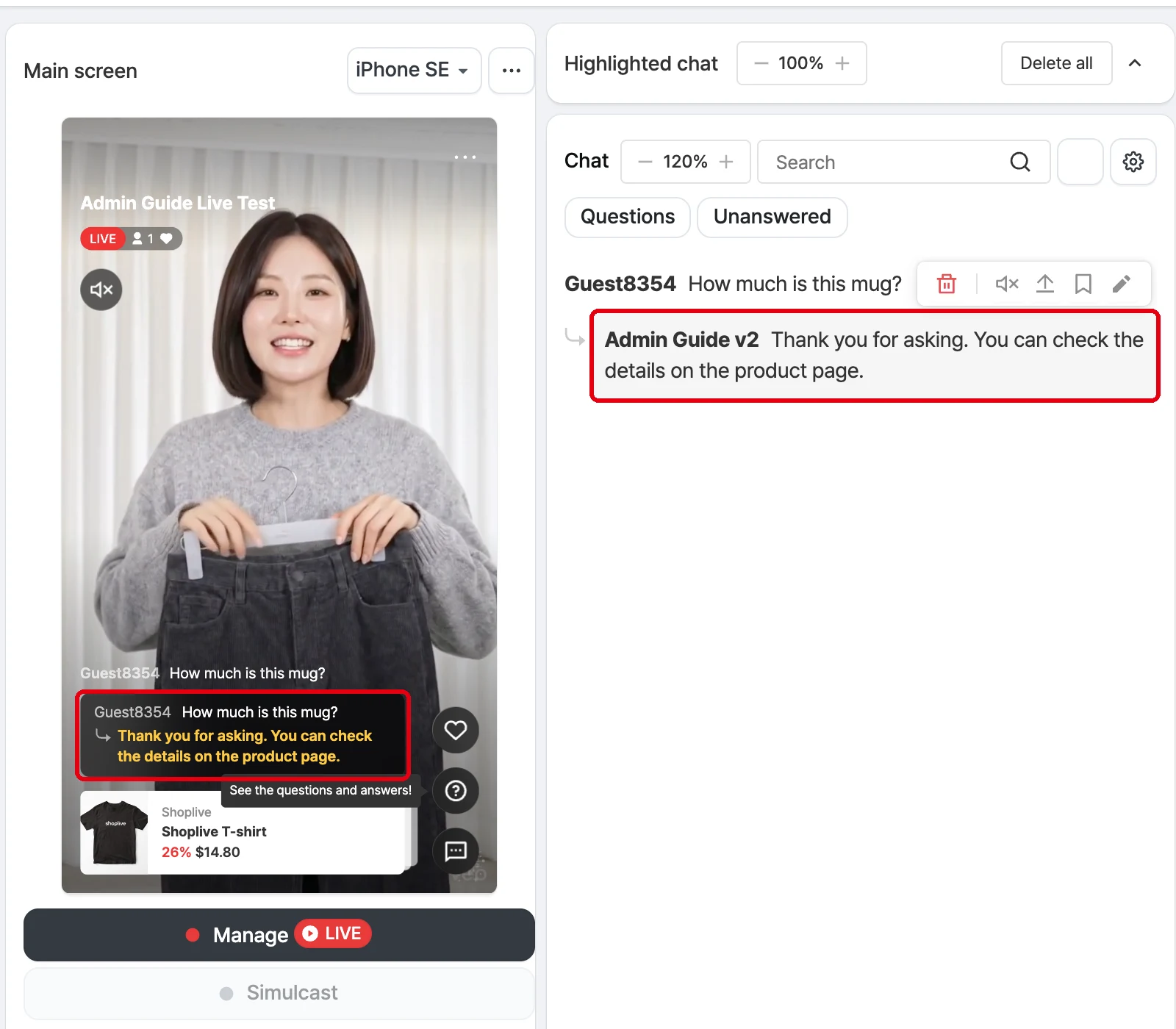Click the 'See the questions and answers!' tooltip

click(x=320, y=790)
